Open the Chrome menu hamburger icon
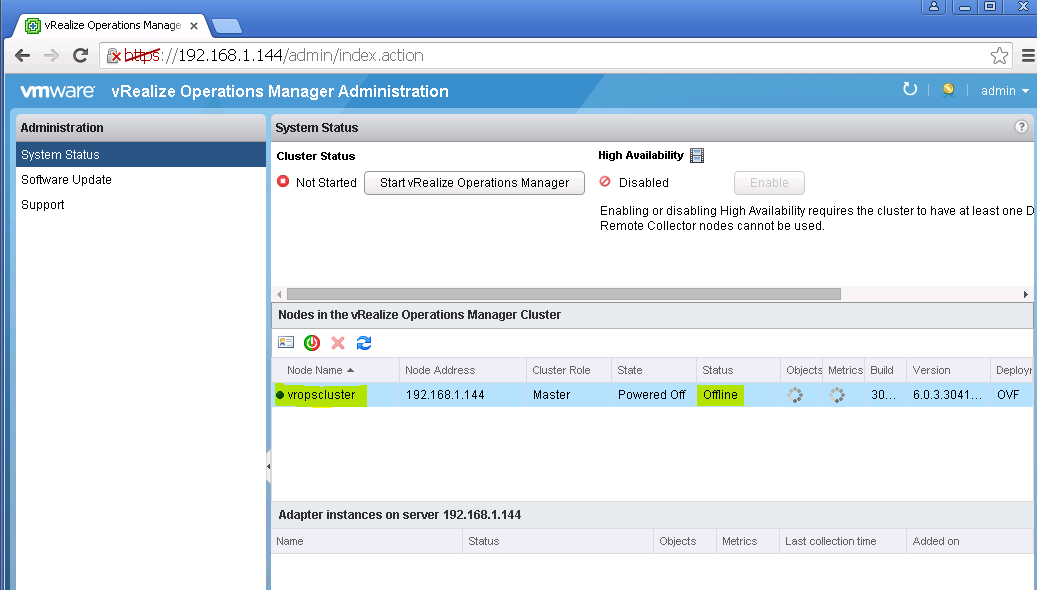 [1028, 56]
